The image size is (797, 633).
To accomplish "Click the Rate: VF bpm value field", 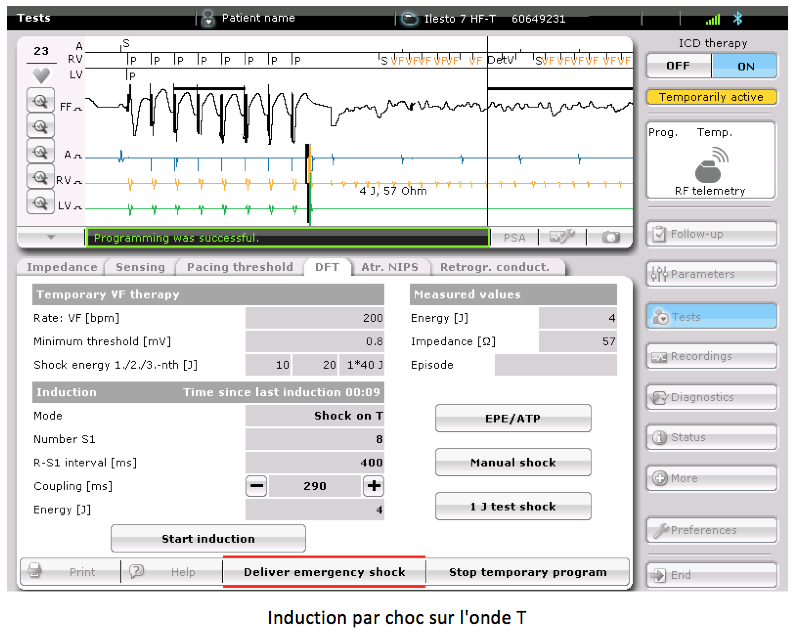I will [x=314, y=318].
